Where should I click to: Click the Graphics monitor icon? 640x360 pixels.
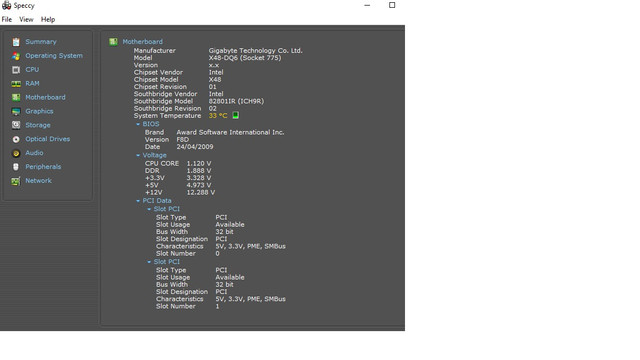pyautogui.click(x=16, y=111)
